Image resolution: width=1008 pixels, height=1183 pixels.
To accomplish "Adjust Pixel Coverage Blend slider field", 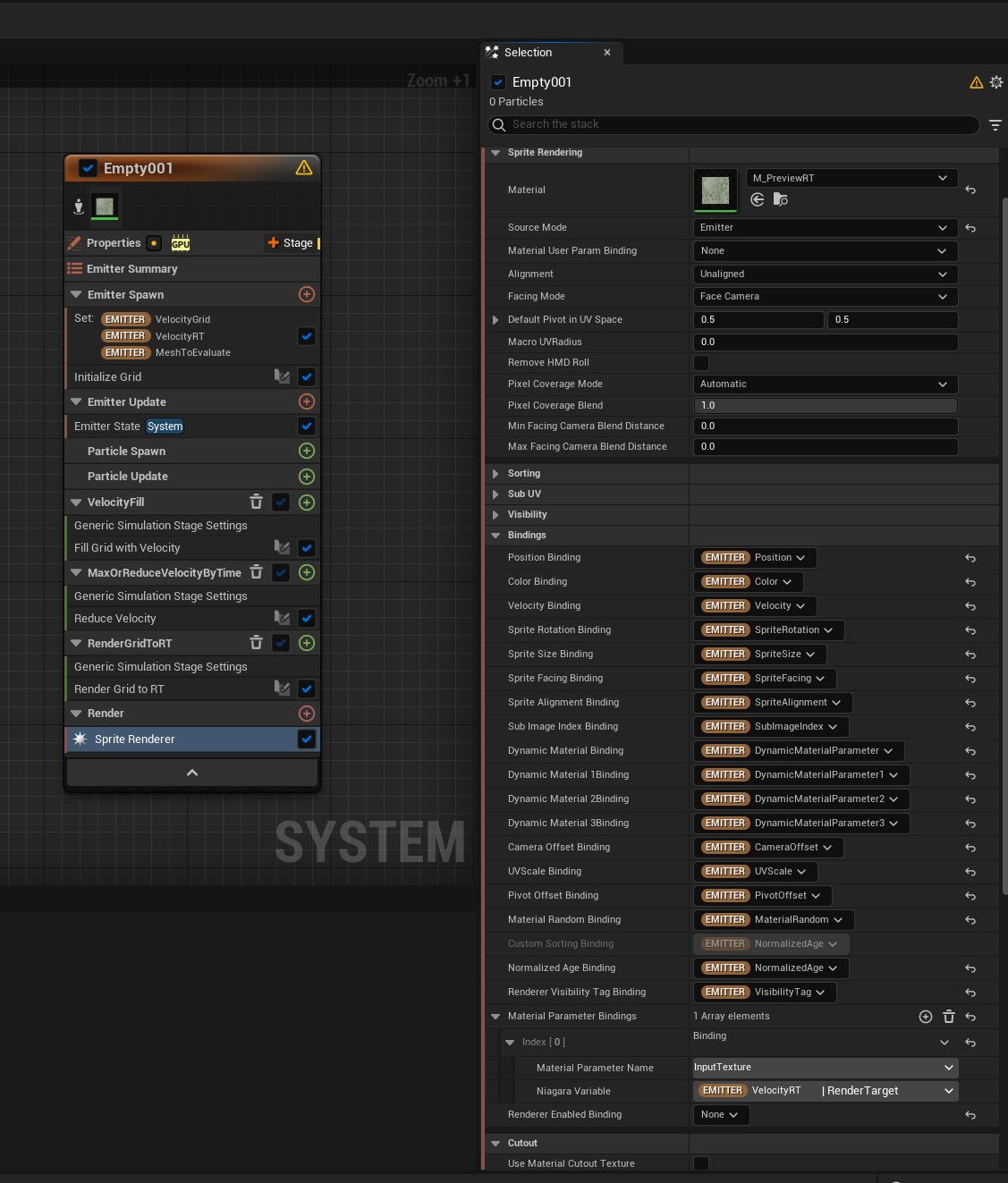I will 826,406.
